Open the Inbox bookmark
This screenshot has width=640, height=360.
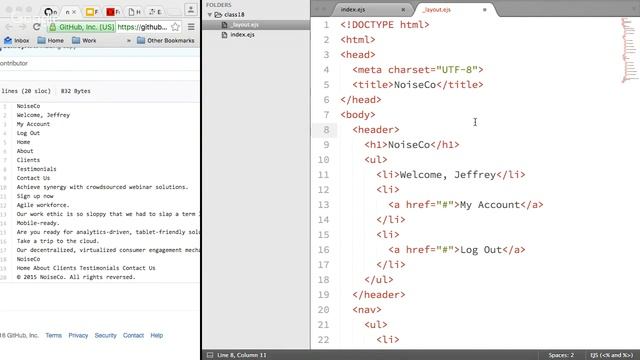tap(17, 40)
